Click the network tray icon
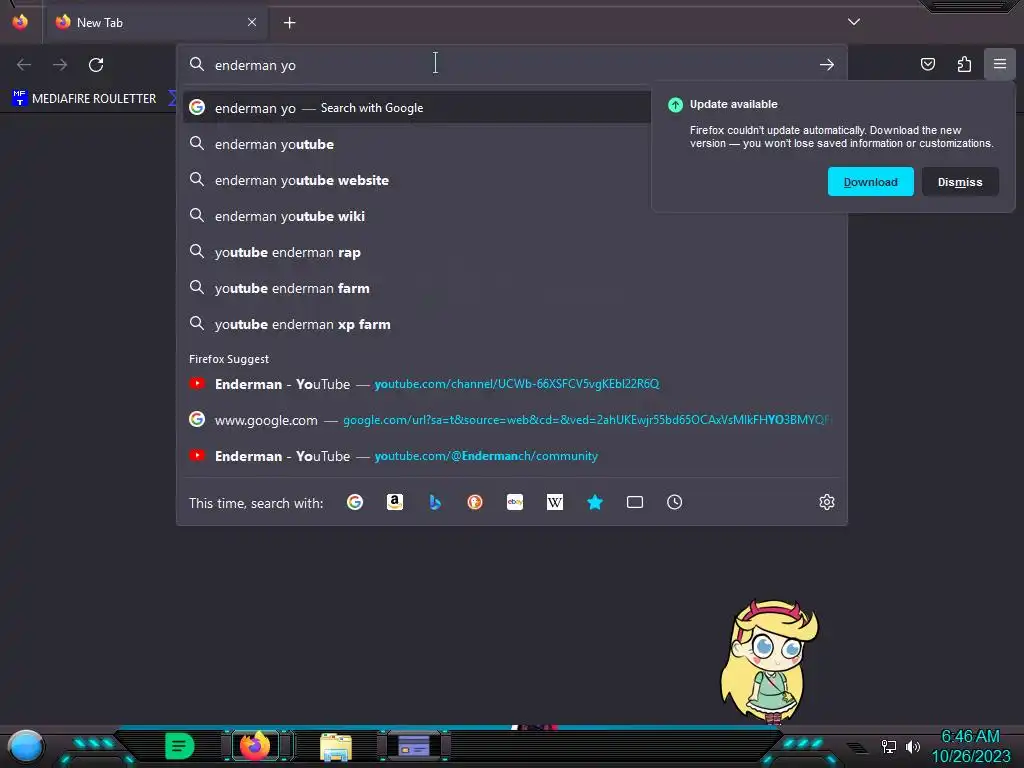 pyautogui.click(x=888, y=746)
